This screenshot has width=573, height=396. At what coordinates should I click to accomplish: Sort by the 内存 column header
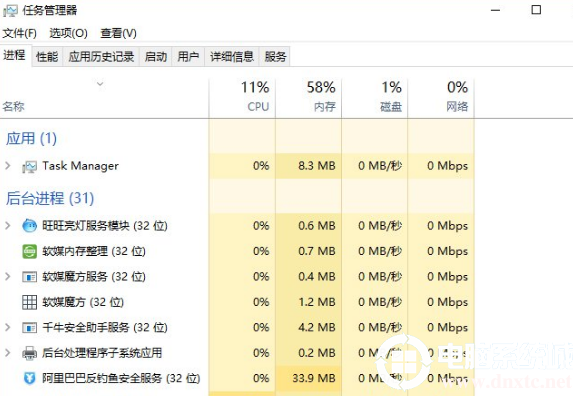[x=308, y=98]
